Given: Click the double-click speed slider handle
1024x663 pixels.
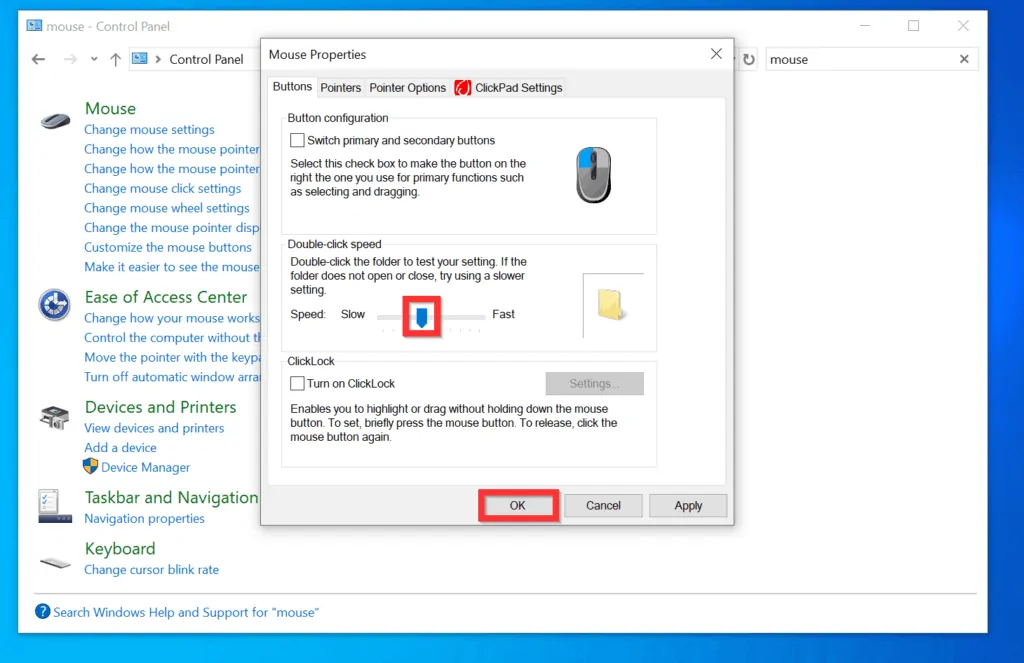Looking at the screenshot, I should (422, 316).
